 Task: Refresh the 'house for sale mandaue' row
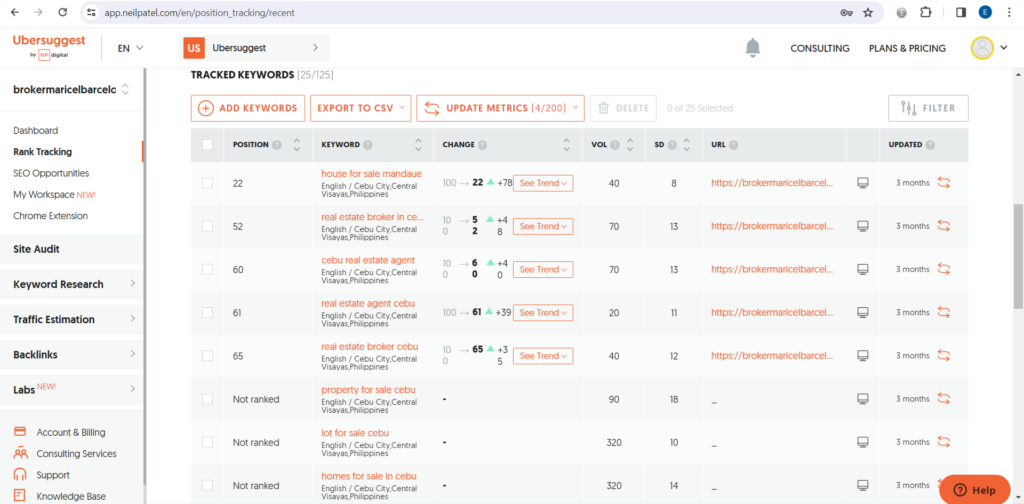[943, 183]
